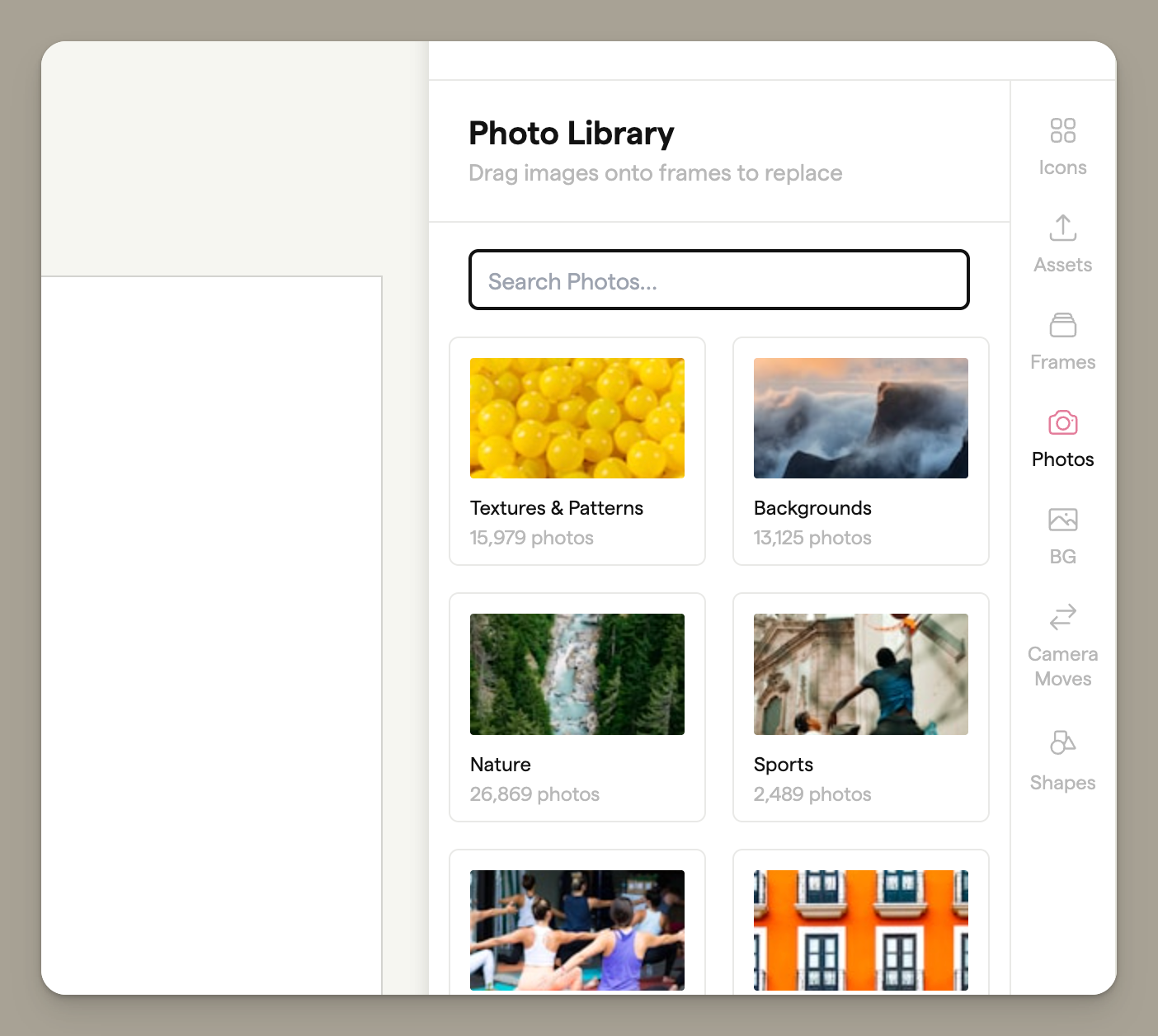Select the Camera Moves arrows icon

[x=1062, y=617]
